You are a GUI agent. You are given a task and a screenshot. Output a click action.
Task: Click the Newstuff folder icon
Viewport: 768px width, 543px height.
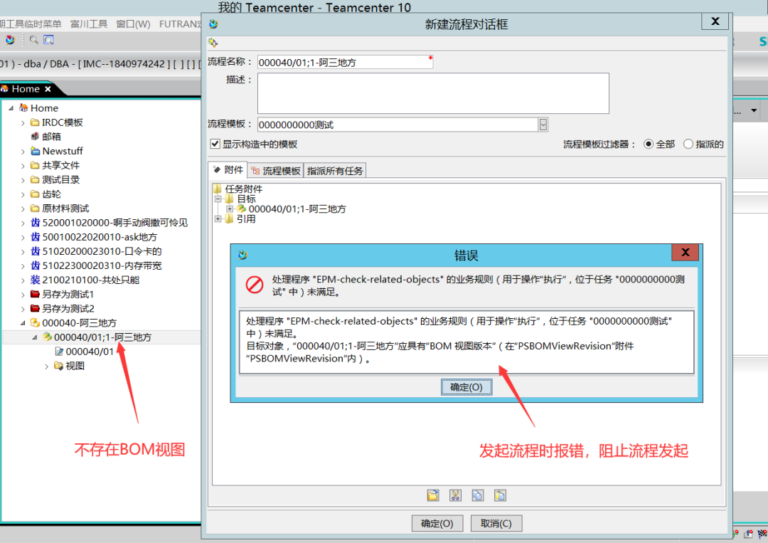(x=35, y=151)
